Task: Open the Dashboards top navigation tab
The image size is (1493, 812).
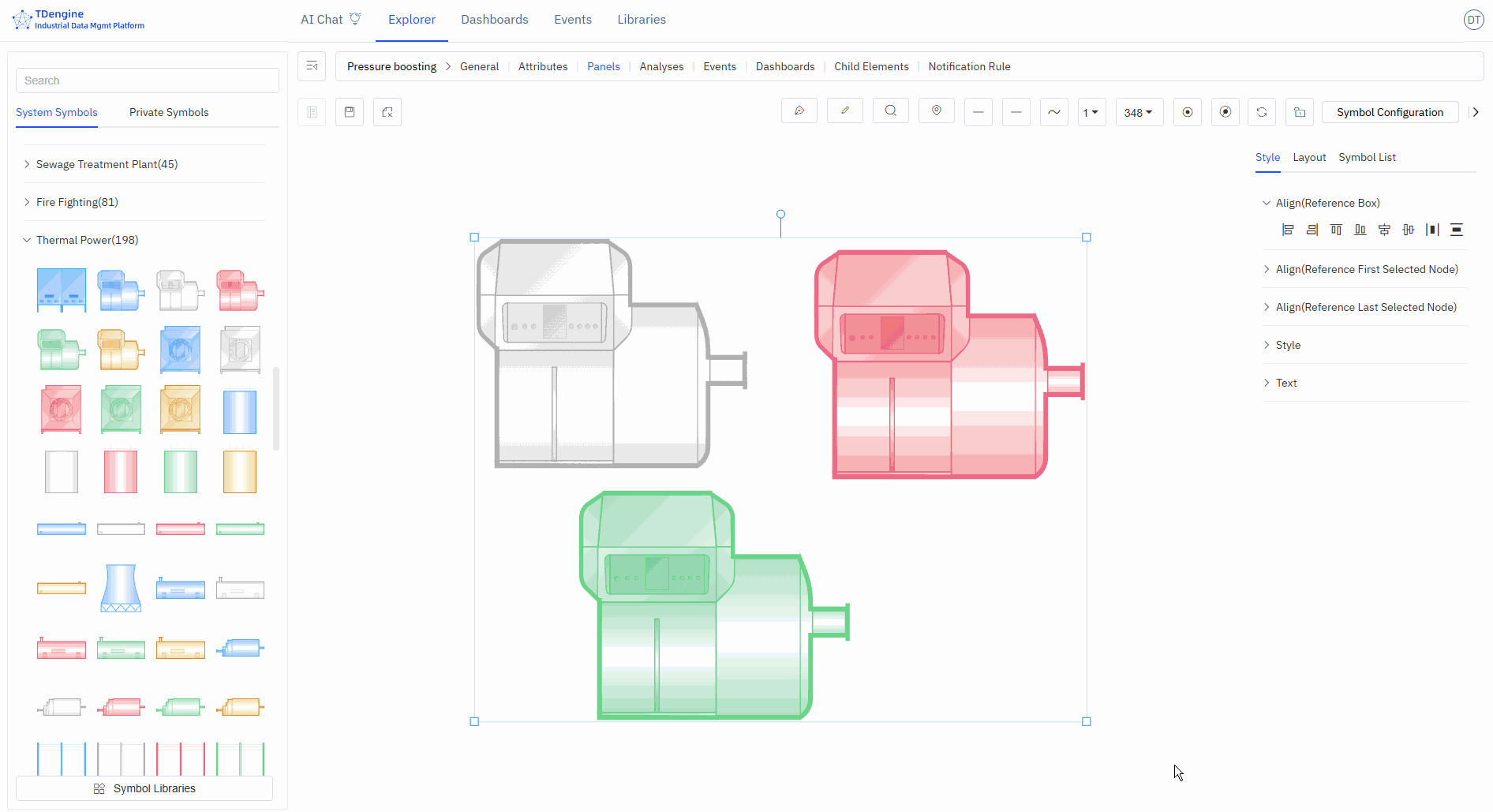Action: tap(495, 20)
